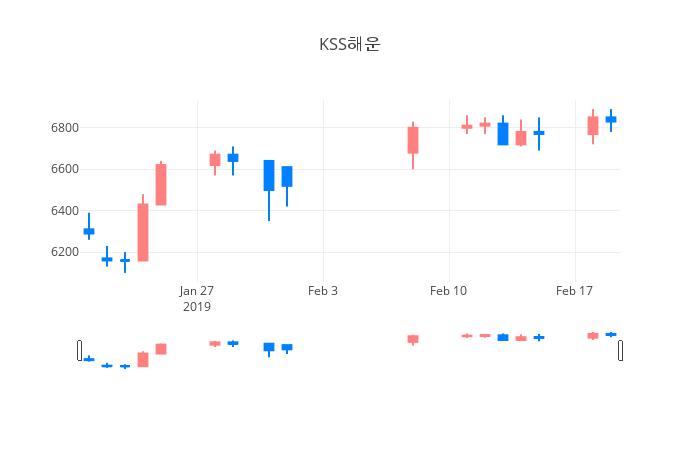Click the 6600 price axis label
The image size is (700, 450).
coord(65,169)
